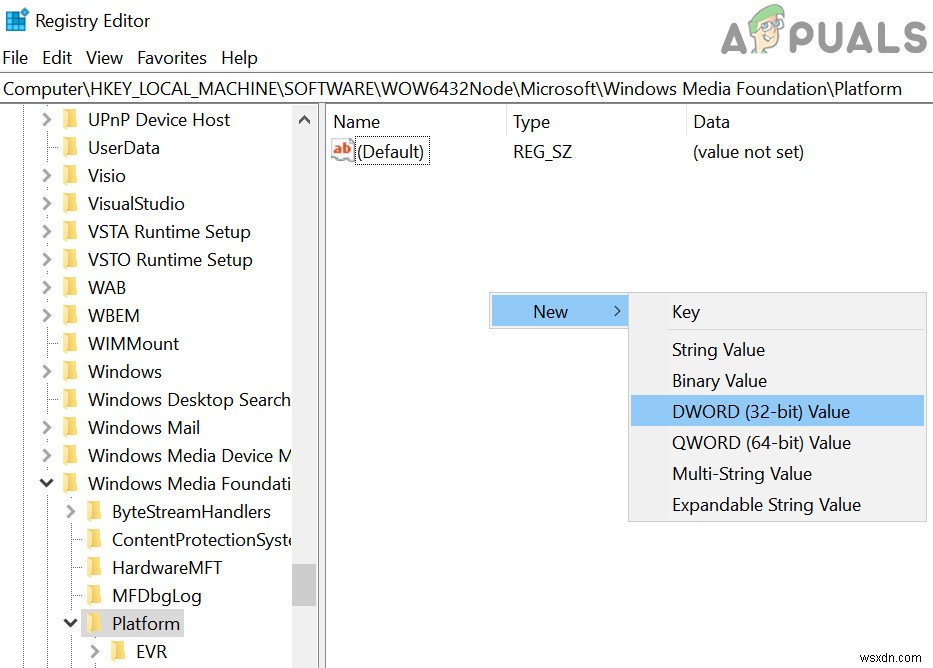
Task: Open the Favorites menu
Action: coord(172,58)
